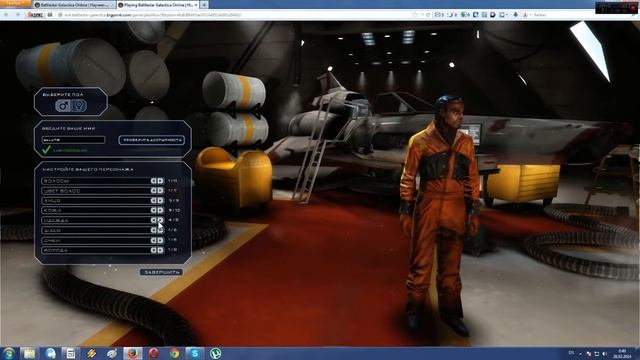
Task: Previous option arrow for ОДЕЖДА
Action: (154, 220)
